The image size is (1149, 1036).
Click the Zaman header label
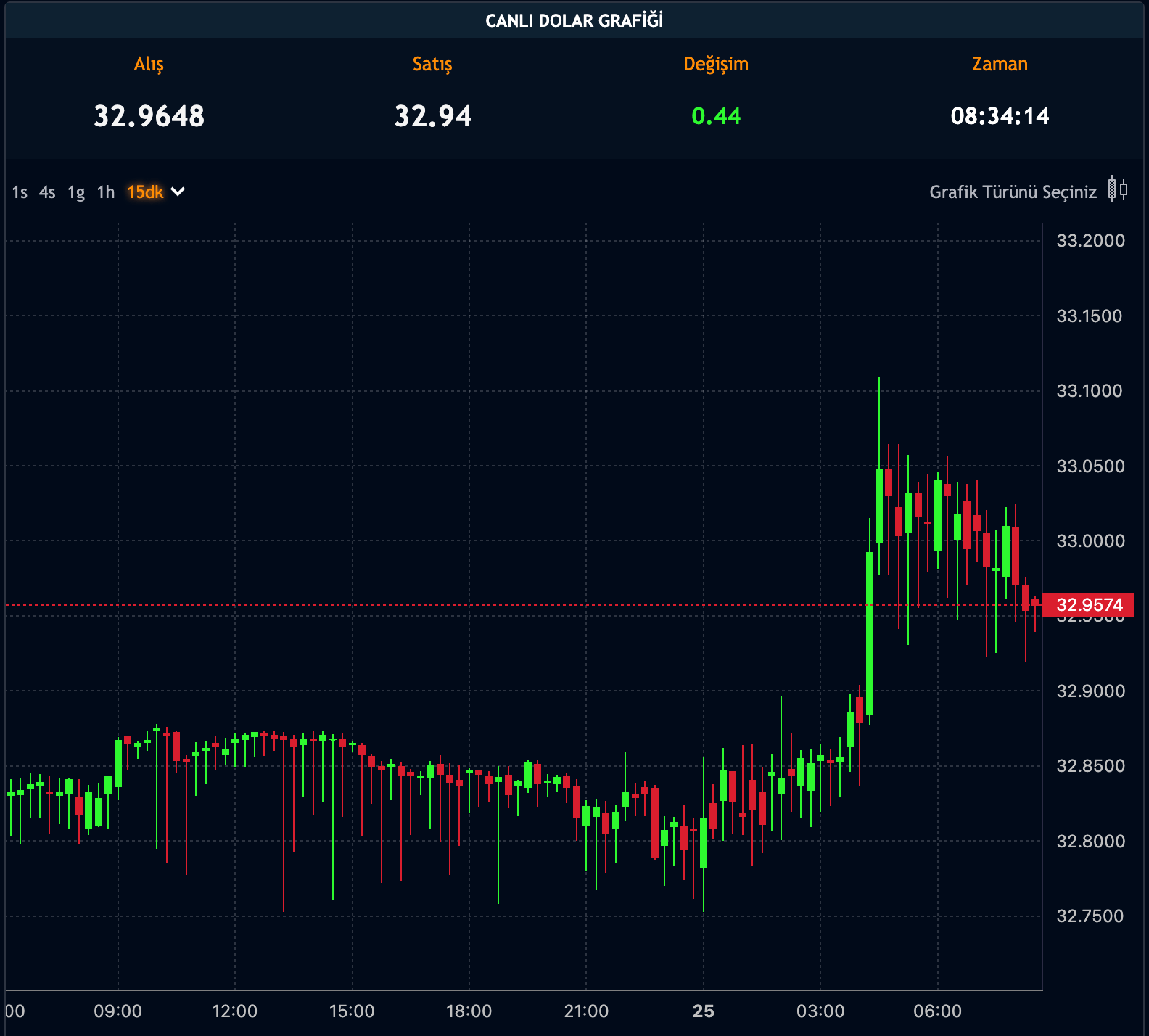(x=1000, y=64)
